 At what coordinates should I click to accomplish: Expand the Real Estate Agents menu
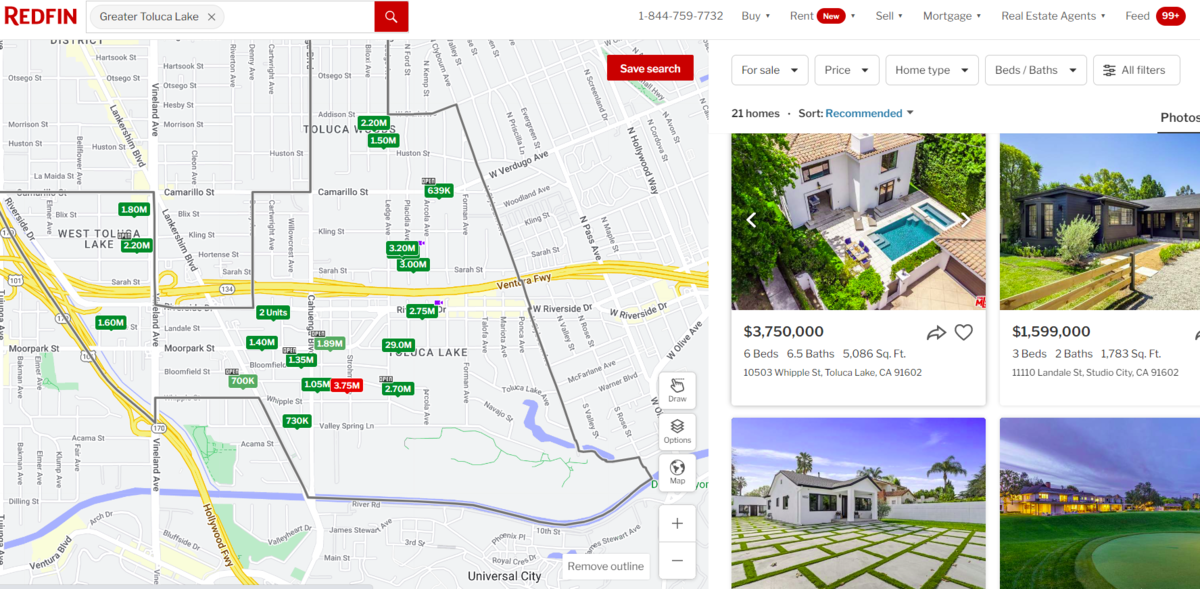[1053, 16]
